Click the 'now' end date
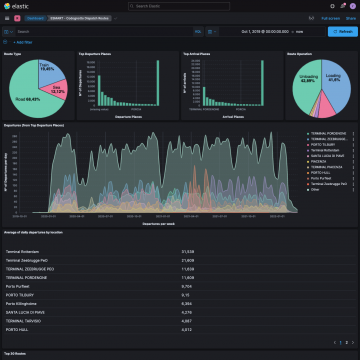The width and height of the screenshot is (360, 360). (x=299, y=32)
